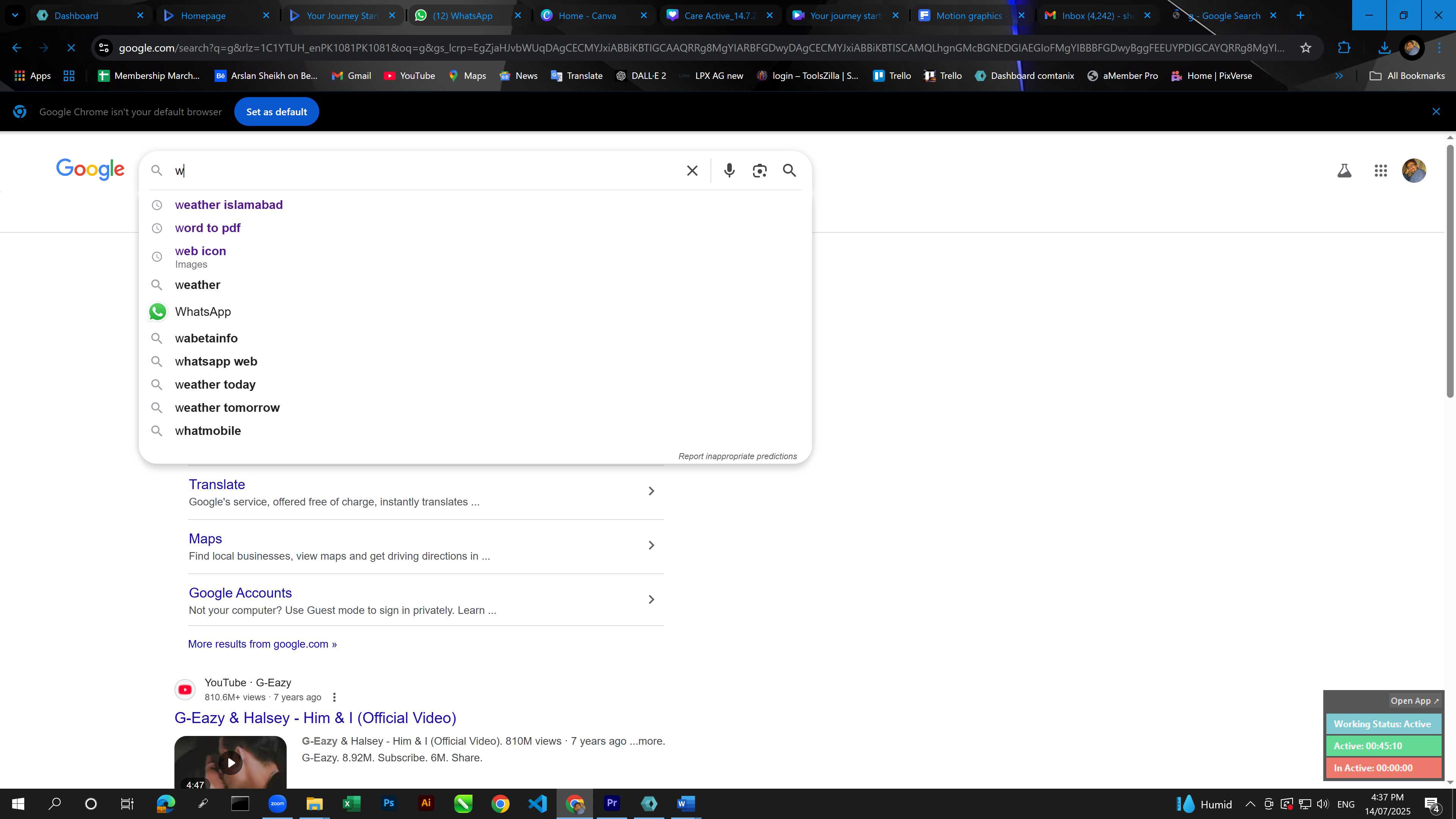Click Set as default button
The height and width of the screenshot is (819, 1456).
click(x=276, y=112)
